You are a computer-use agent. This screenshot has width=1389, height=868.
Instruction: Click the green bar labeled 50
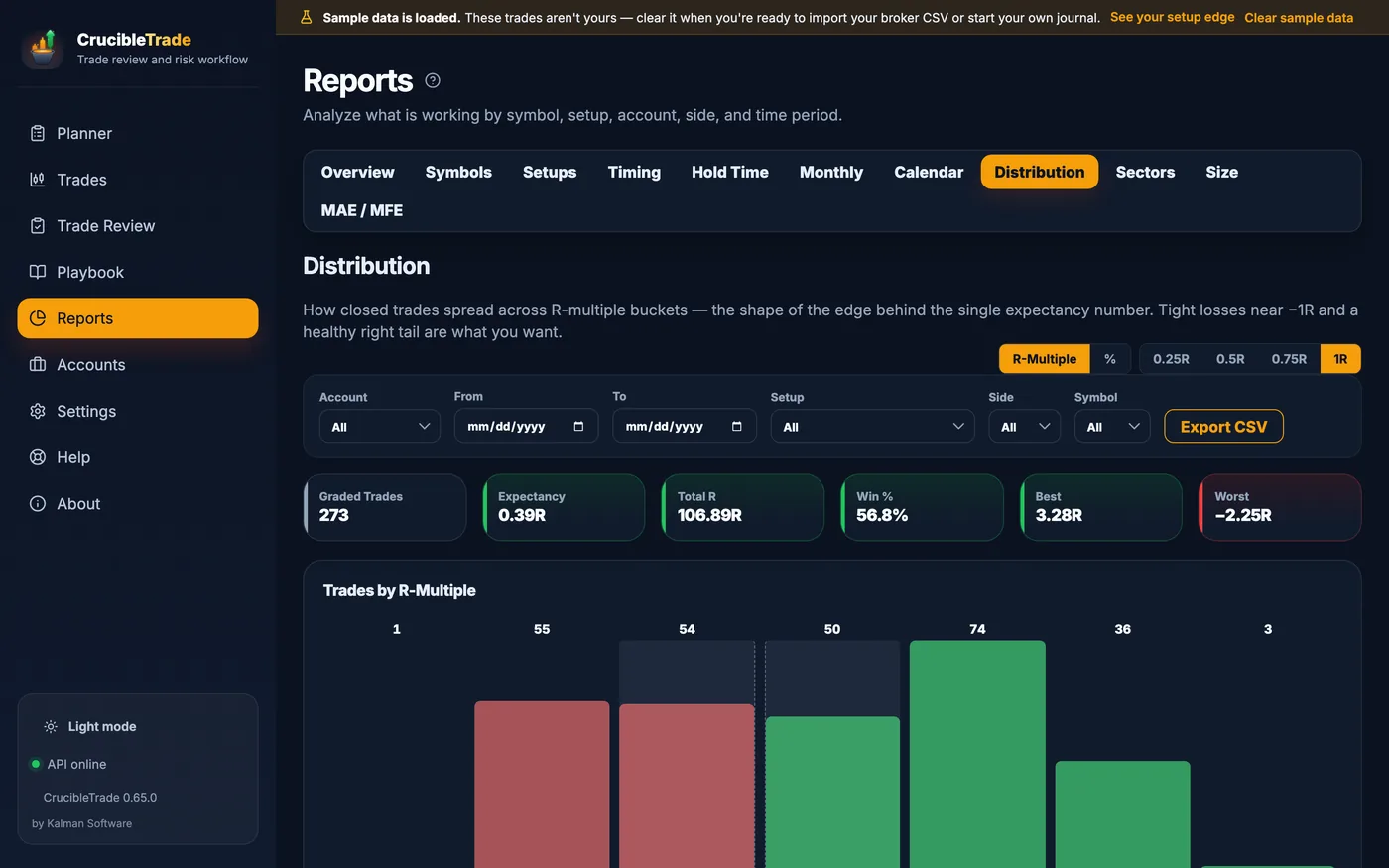click(x=832, y=793)
